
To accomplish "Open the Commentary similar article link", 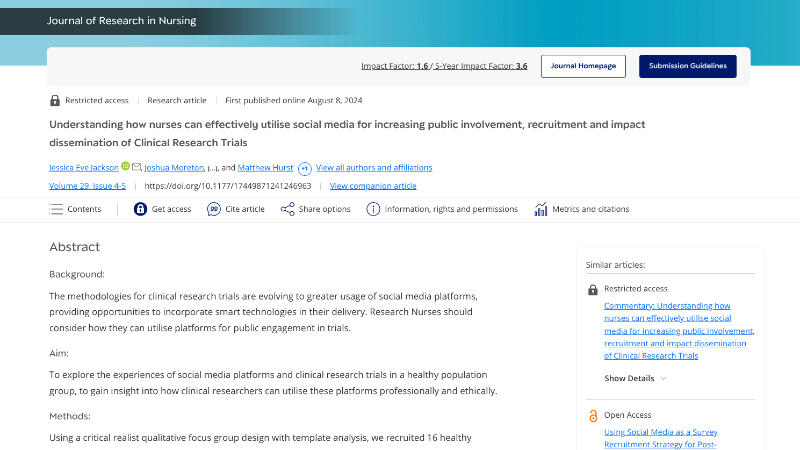I will (678, 330).
